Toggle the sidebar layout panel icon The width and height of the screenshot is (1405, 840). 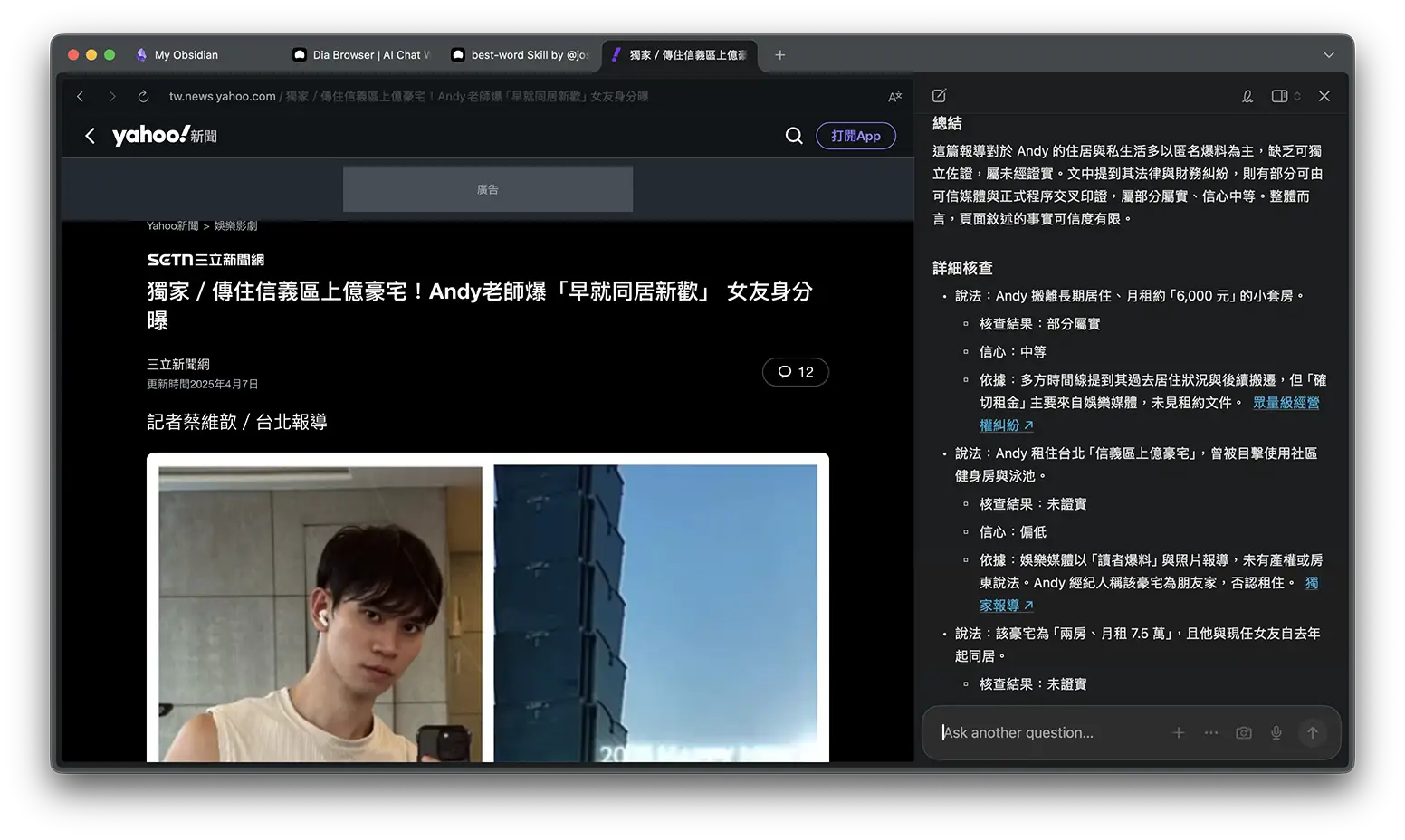click(x=1279, y=96)
